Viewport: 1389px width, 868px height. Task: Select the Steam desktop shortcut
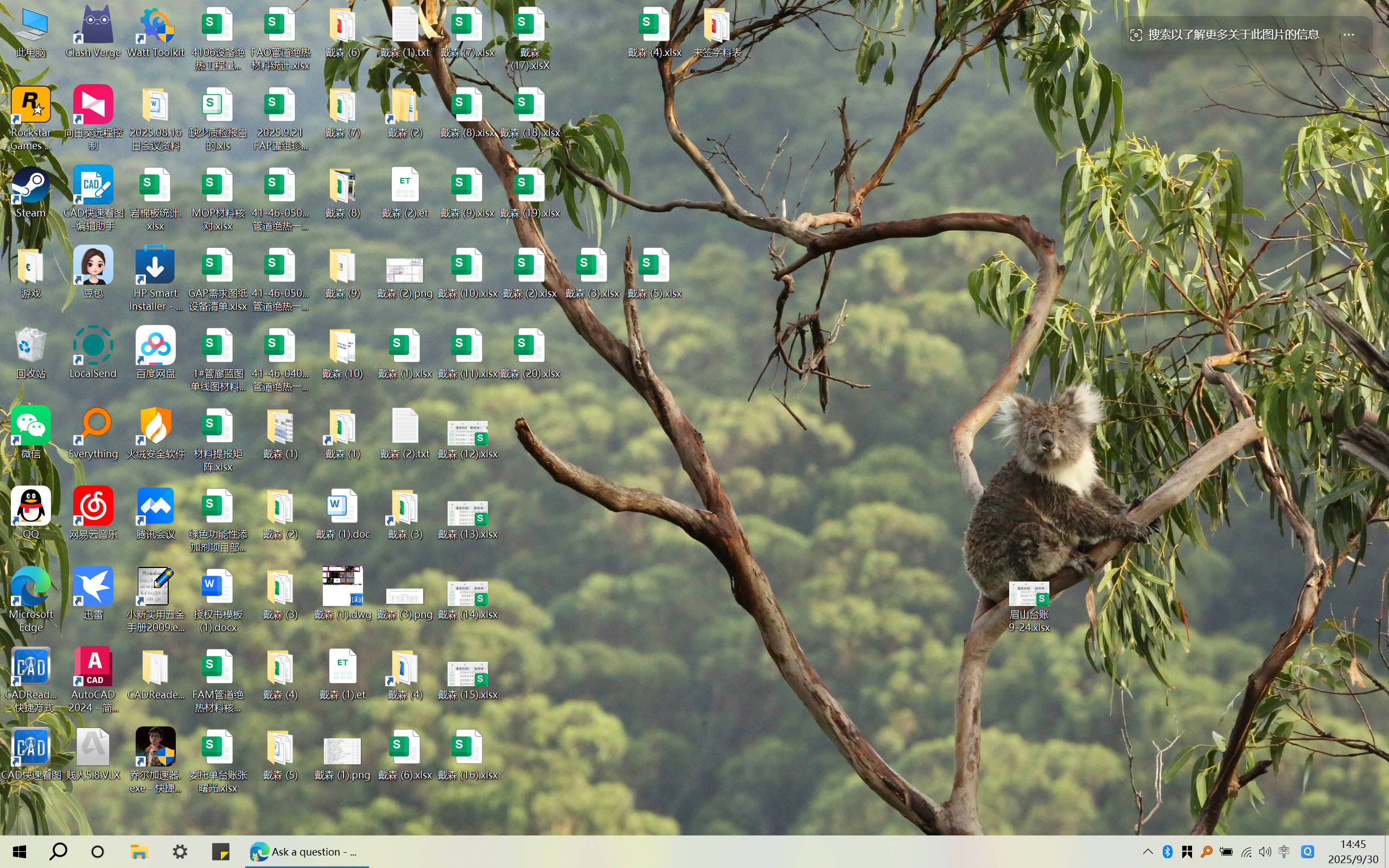30,193
